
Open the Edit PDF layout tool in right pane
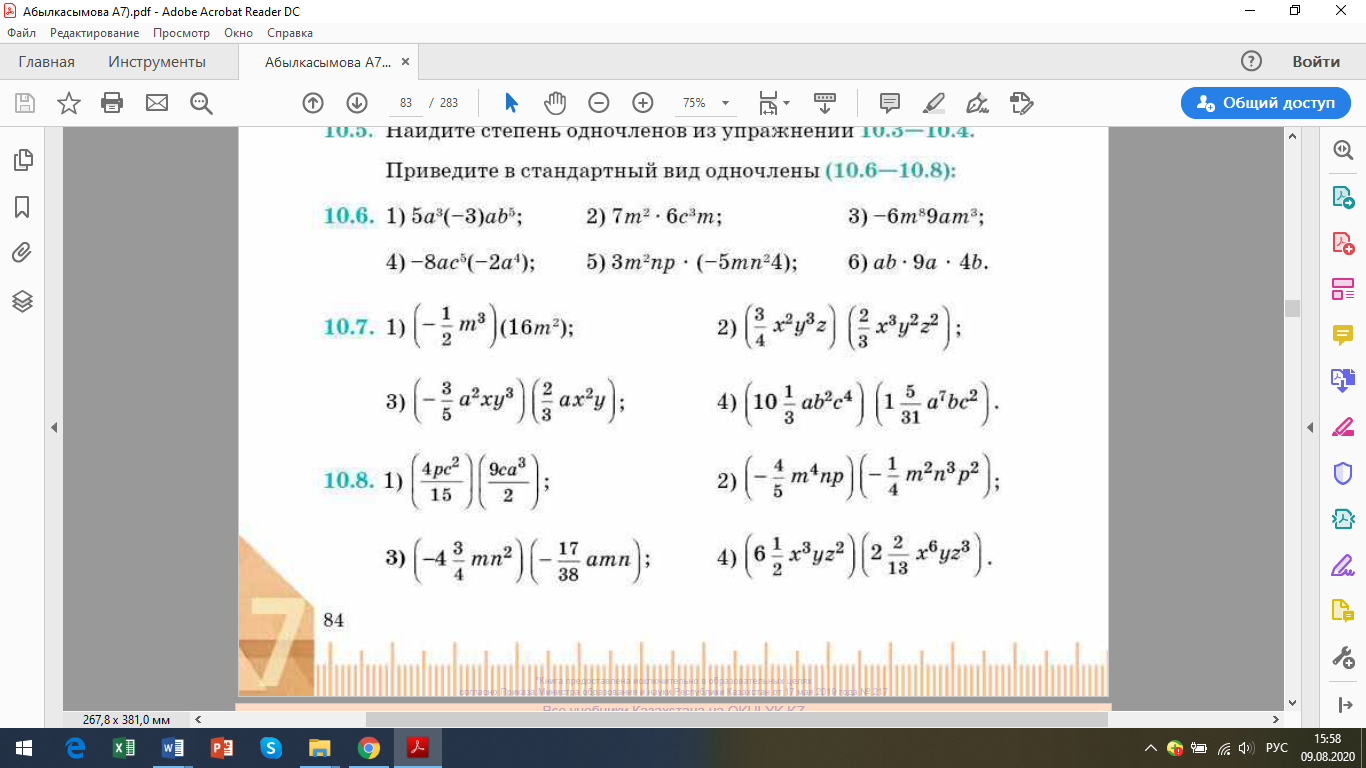pos(1342,289)
